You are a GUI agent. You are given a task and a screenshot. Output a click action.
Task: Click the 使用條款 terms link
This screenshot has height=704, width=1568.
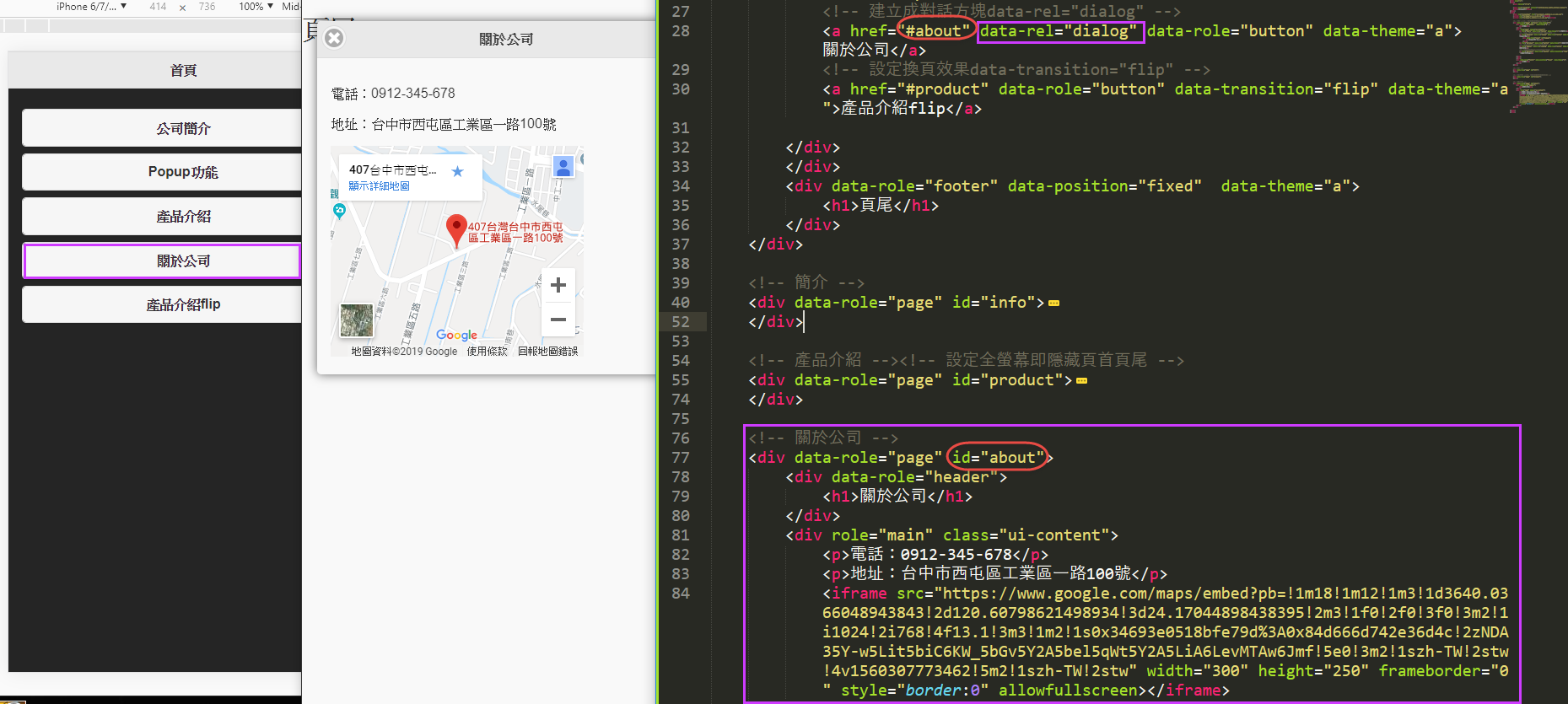coord(487,352)
